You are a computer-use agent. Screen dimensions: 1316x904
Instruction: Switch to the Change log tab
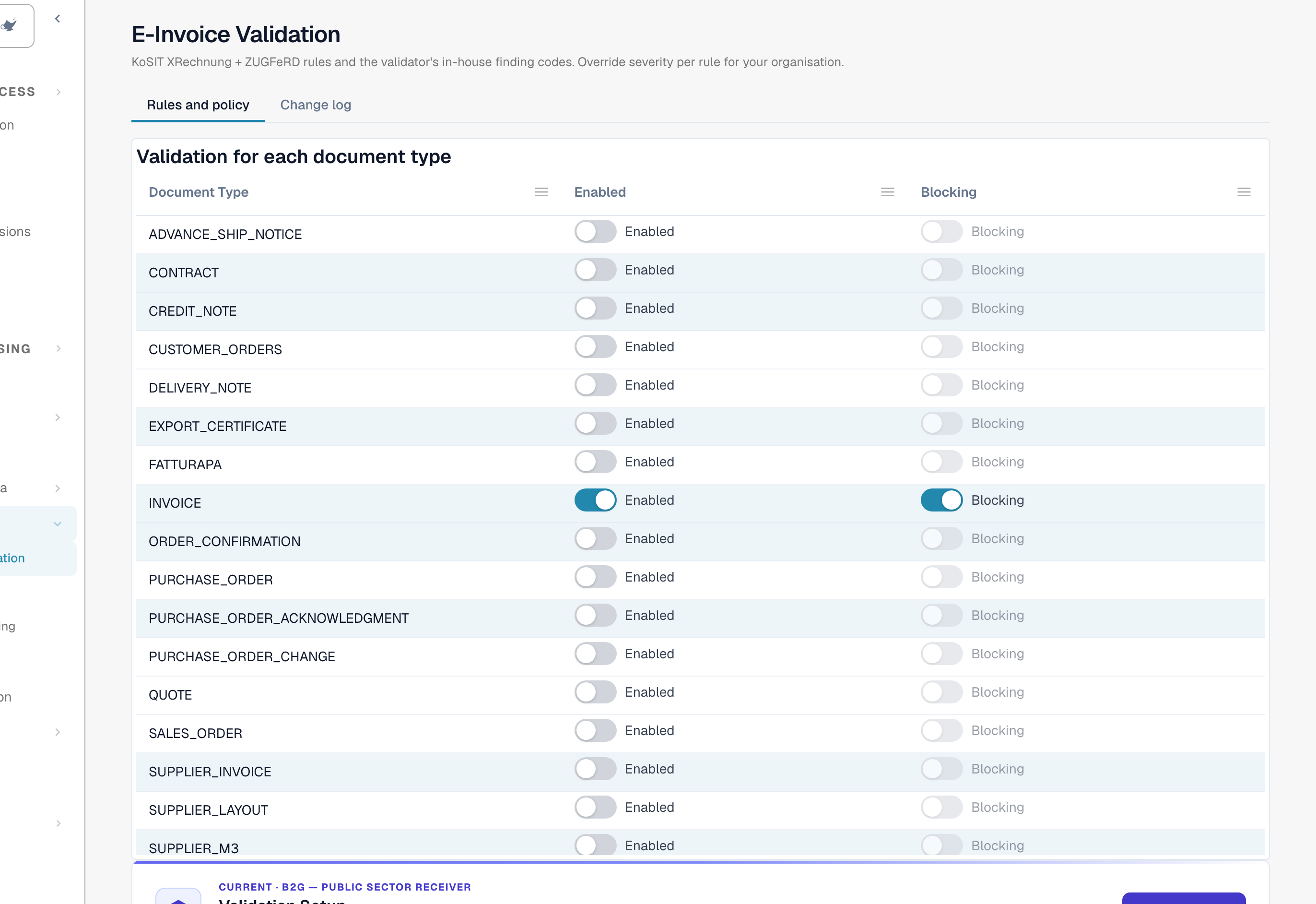coord(316,105)
